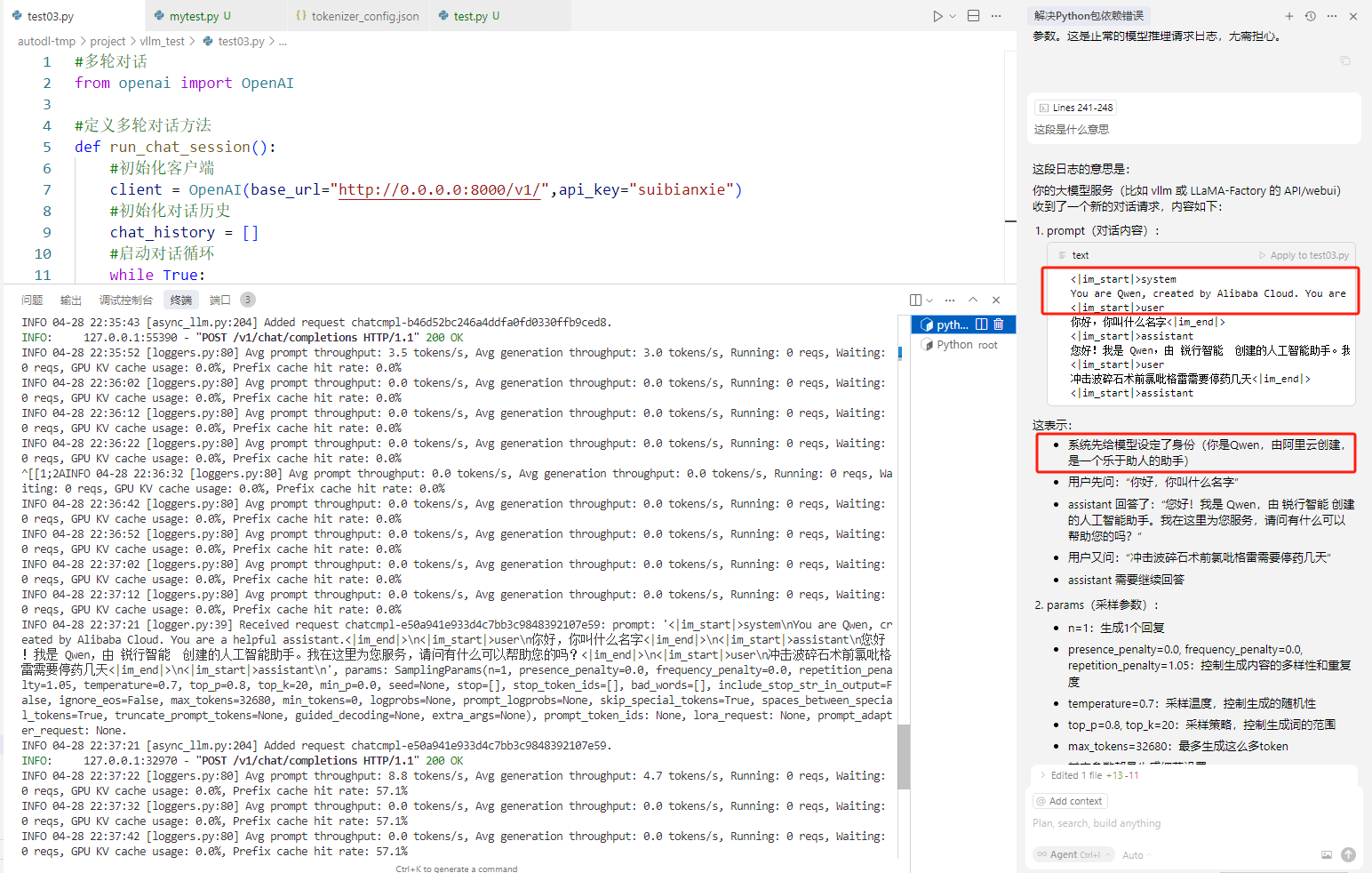This screenshot has height=873, width=1372.
Task: Click the '2. params（采样参数）' heading
Action: 1097,605
